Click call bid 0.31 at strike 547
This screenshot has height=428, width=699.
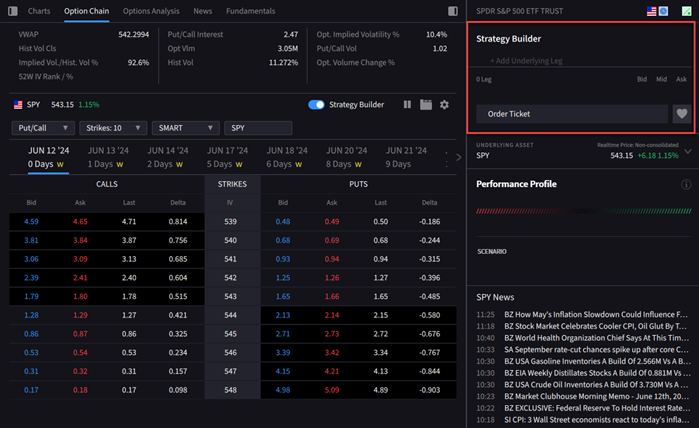coord(31,371)
